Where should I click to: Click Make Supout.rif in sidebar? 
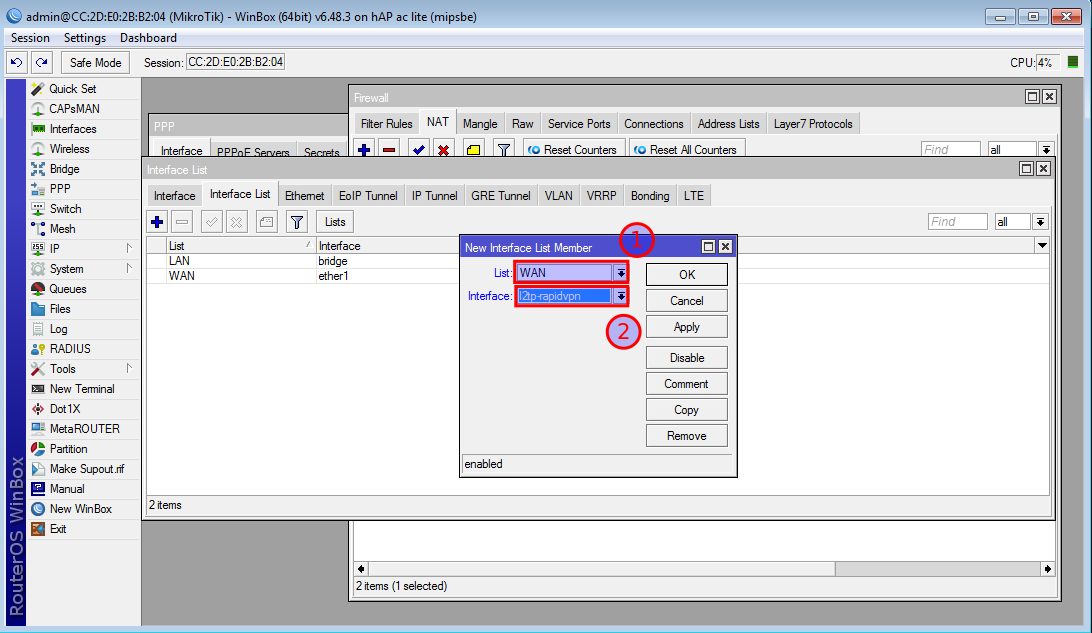pos(86,469)
